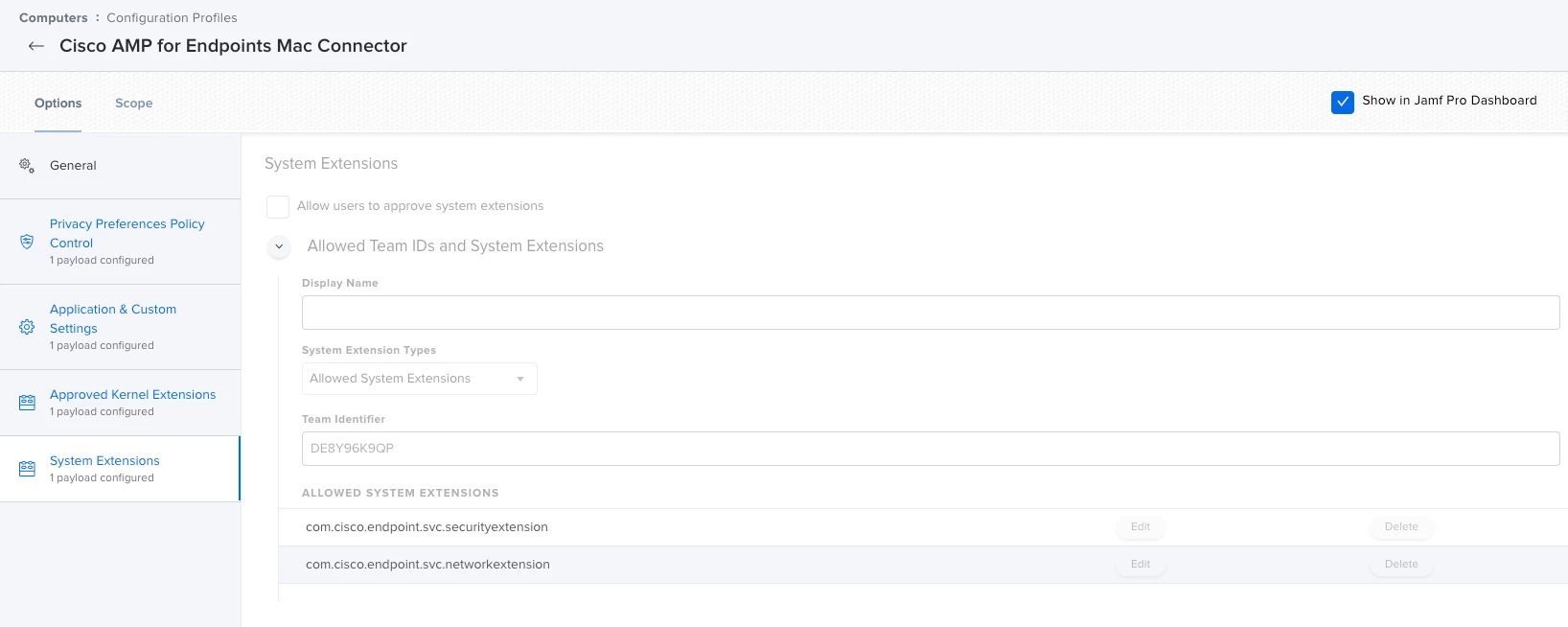Screen dimensions: 1568x627
Task: Click the ALLOWED SYSTEM EXTENSIONS header
Action: [401, 493]
